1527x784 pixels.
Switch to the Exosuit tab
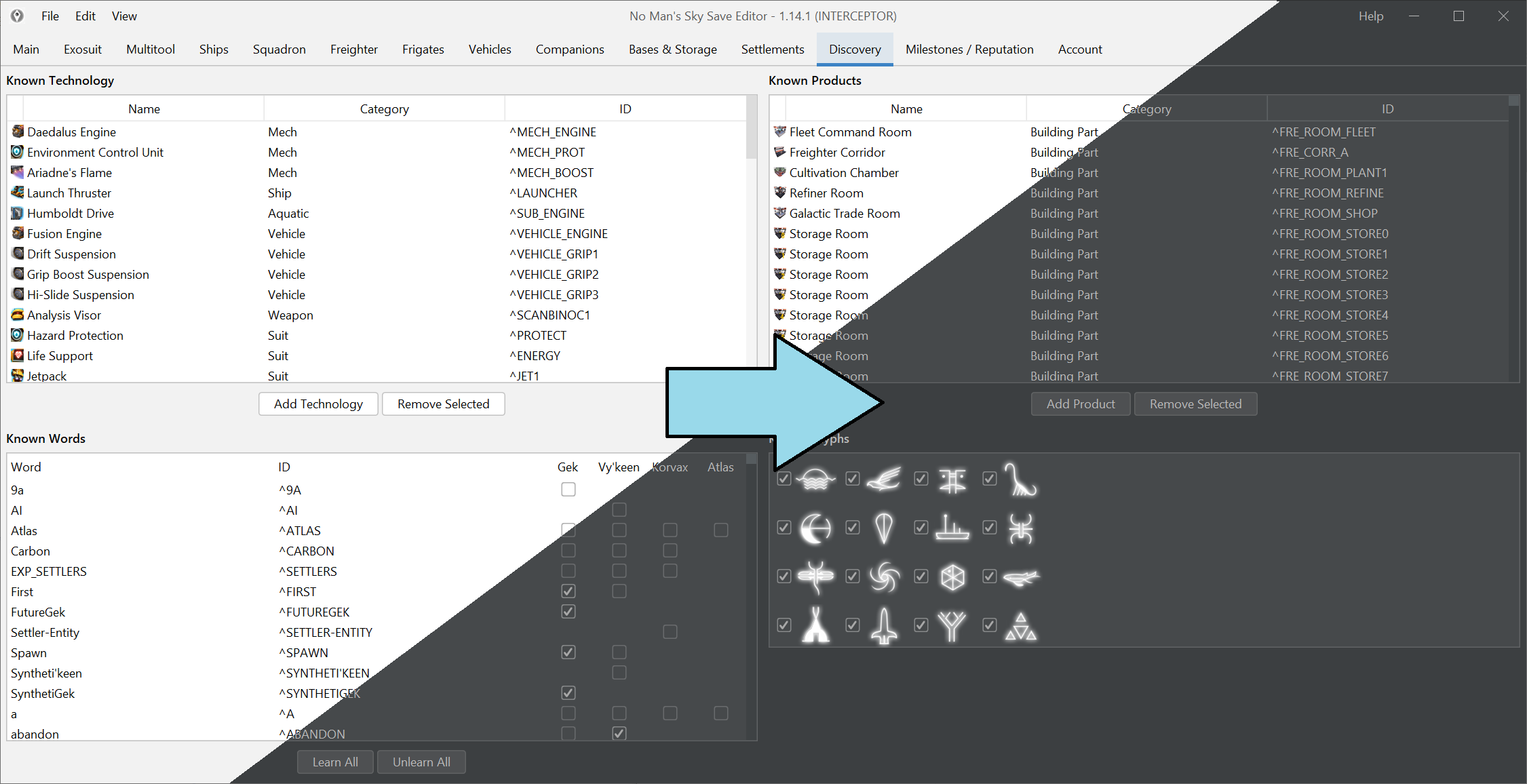(83, 49)
